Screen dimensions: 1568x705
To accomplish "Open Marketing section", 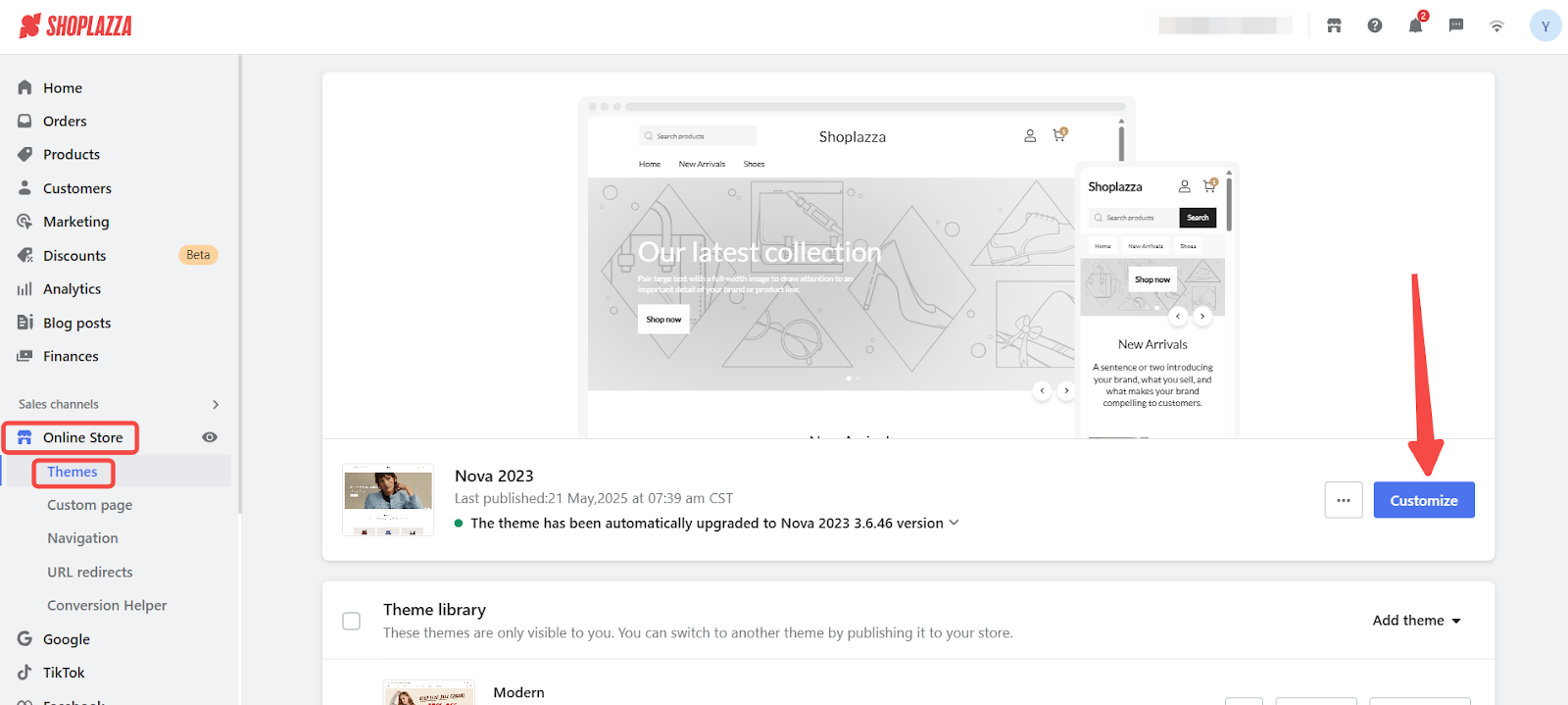I will point(76,222).
